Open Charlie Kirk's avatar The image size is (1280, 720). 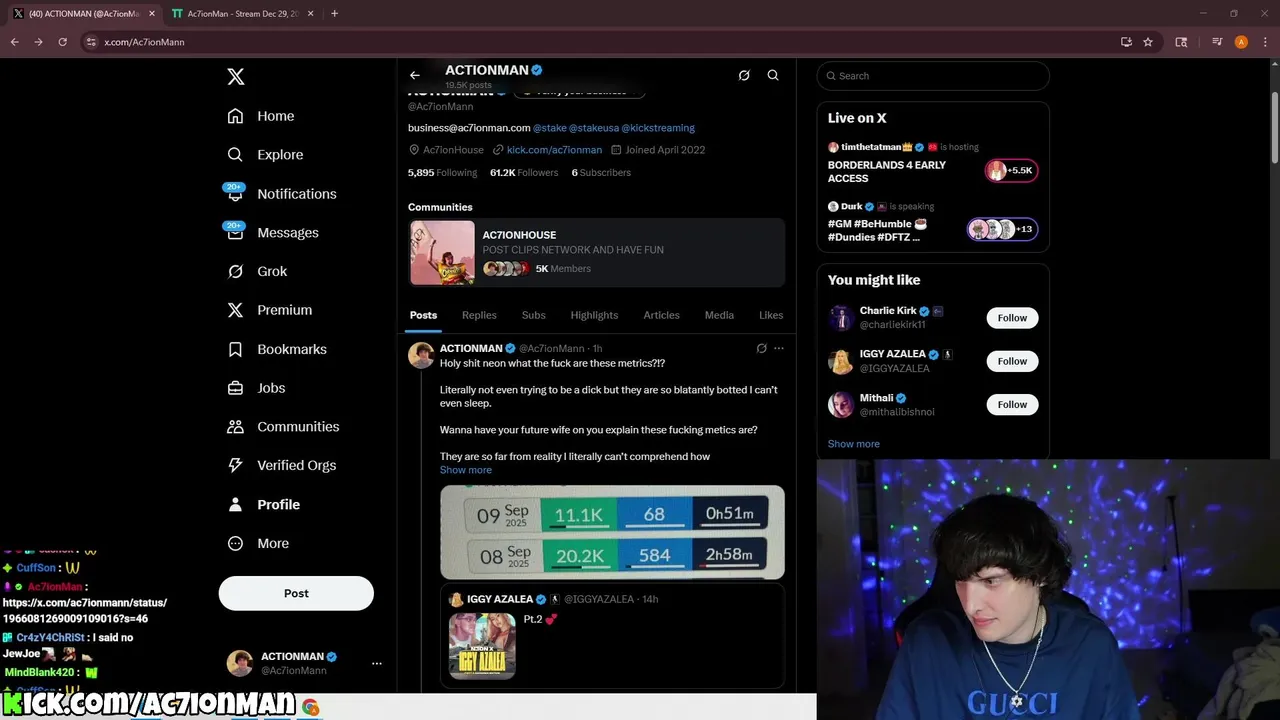841,318
